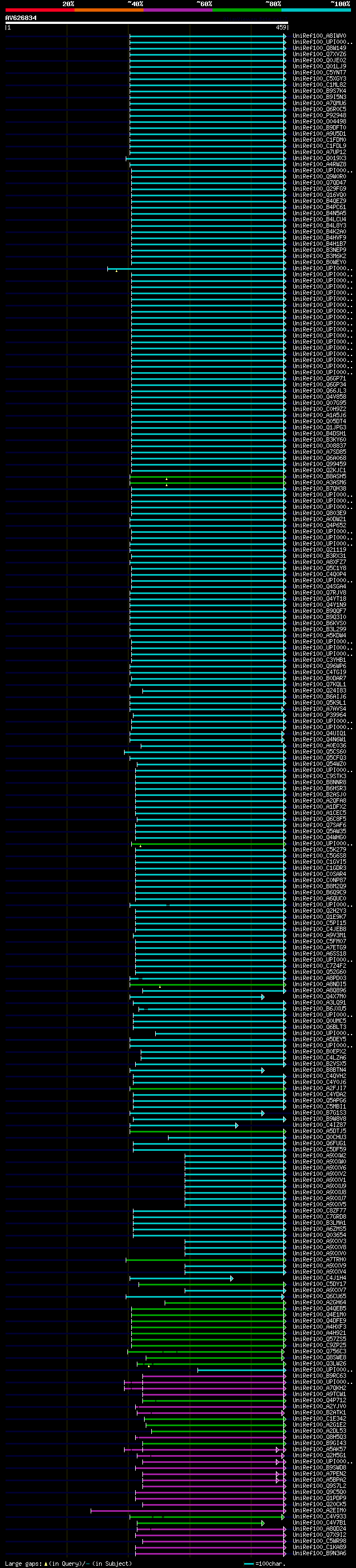
Task: Click the red ~20% identity legend segment
Action: (39, 10)
